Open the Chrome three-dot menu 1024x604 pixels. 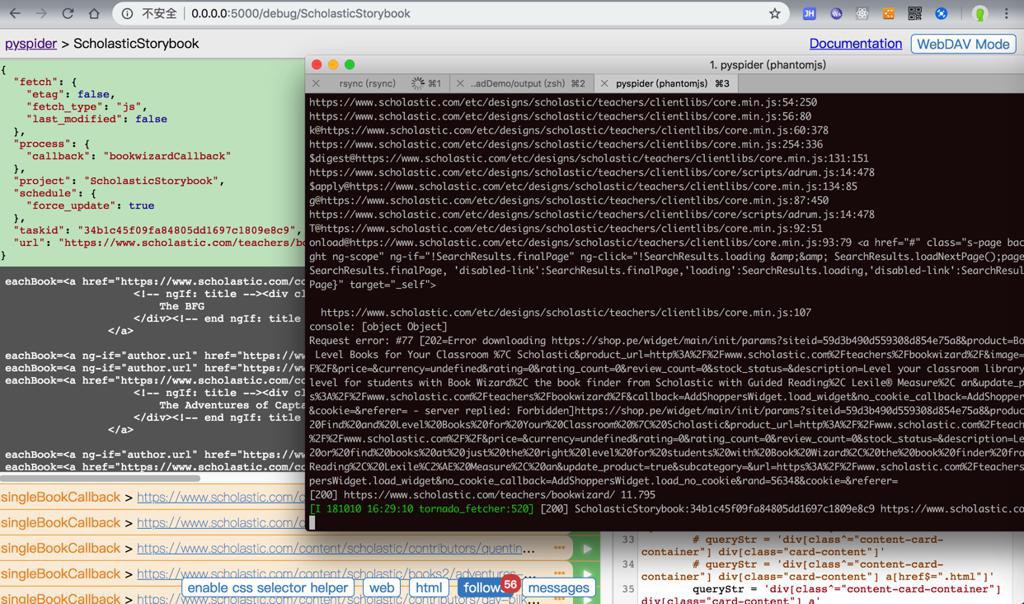pos(1006,13)
